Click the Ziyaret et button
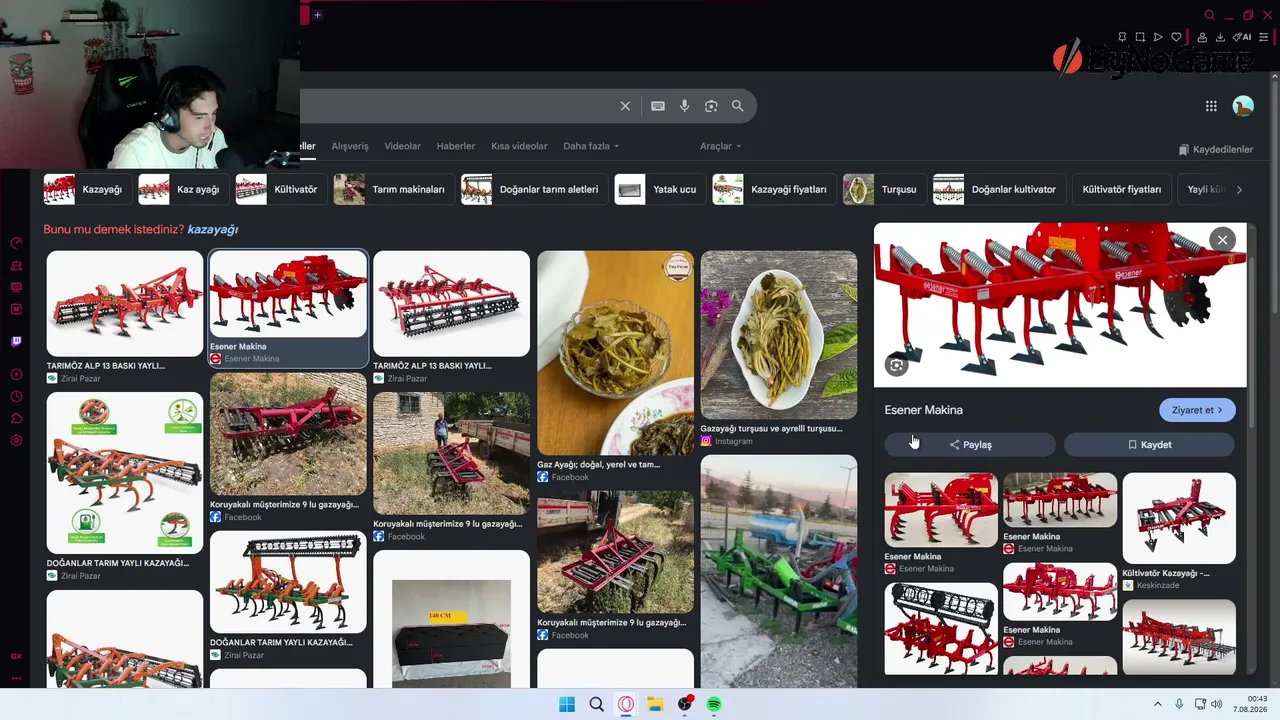This screenshot has width=1280, height=720. click(x=1197, y=410)
